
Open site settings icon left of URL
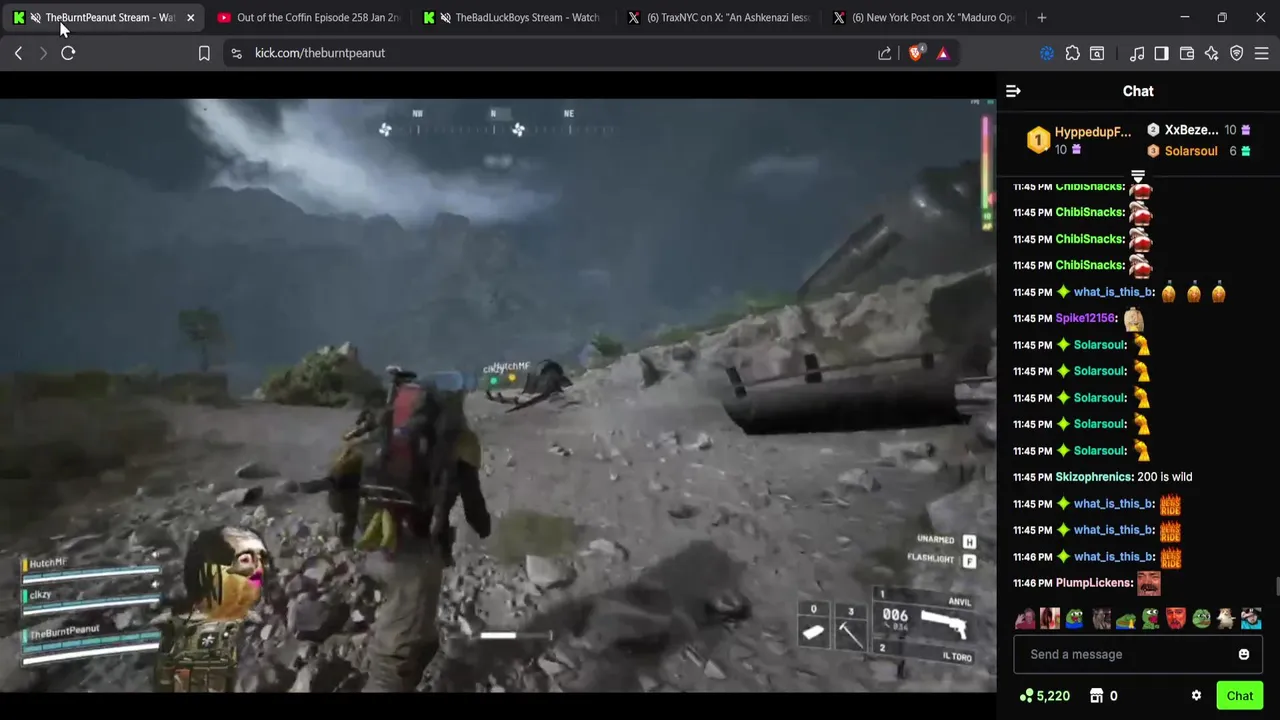(236, 53)
